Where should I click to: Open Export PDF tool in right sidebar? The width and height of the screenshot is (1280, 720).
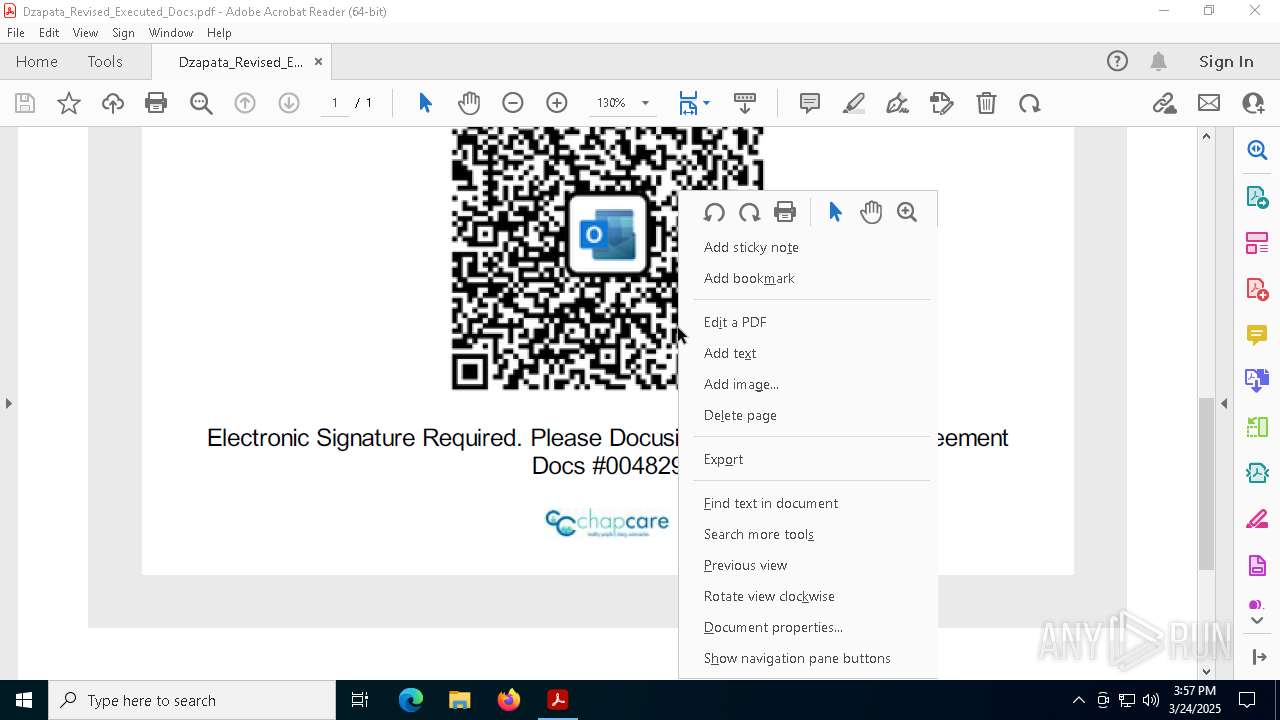click(1257, 196)
